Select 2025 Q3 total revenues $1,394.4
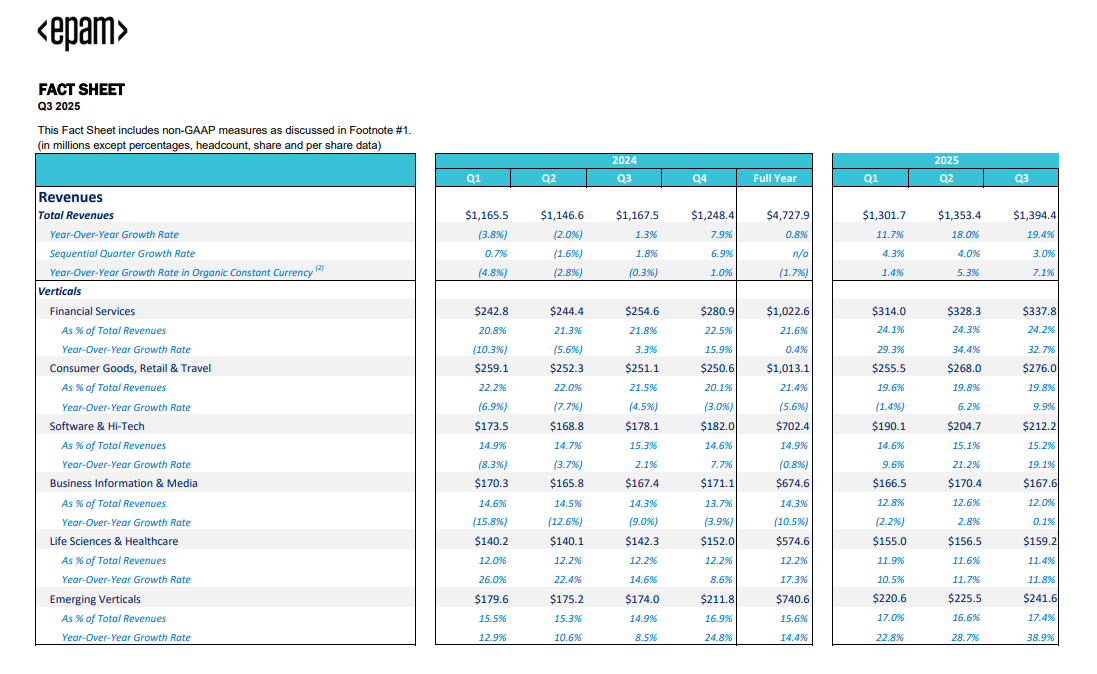1097x674 pixels. point(1035,216)
